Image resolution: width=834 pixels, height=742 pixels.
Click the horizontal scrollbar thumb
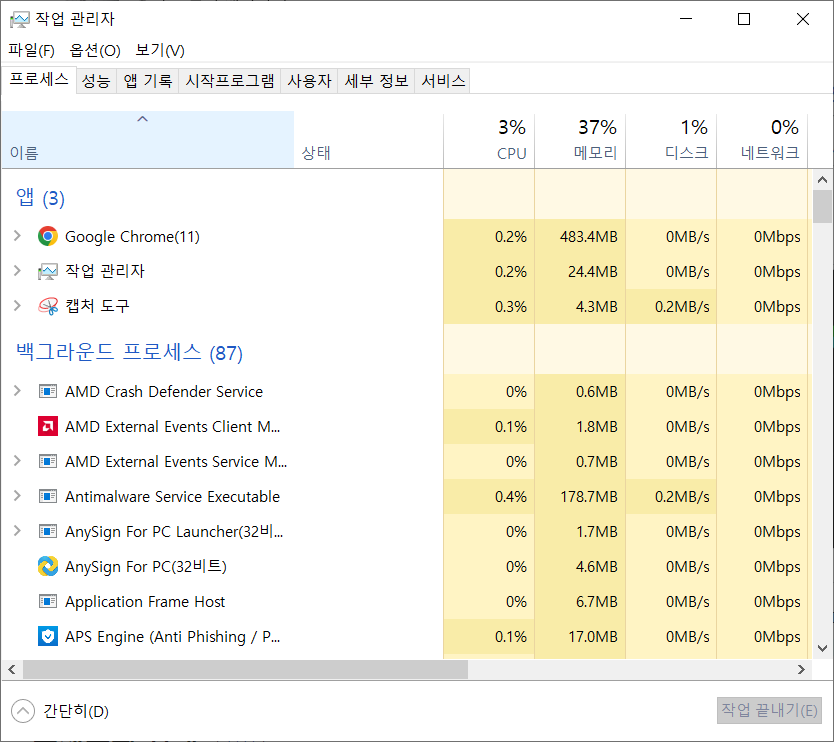tap(245, 670)
